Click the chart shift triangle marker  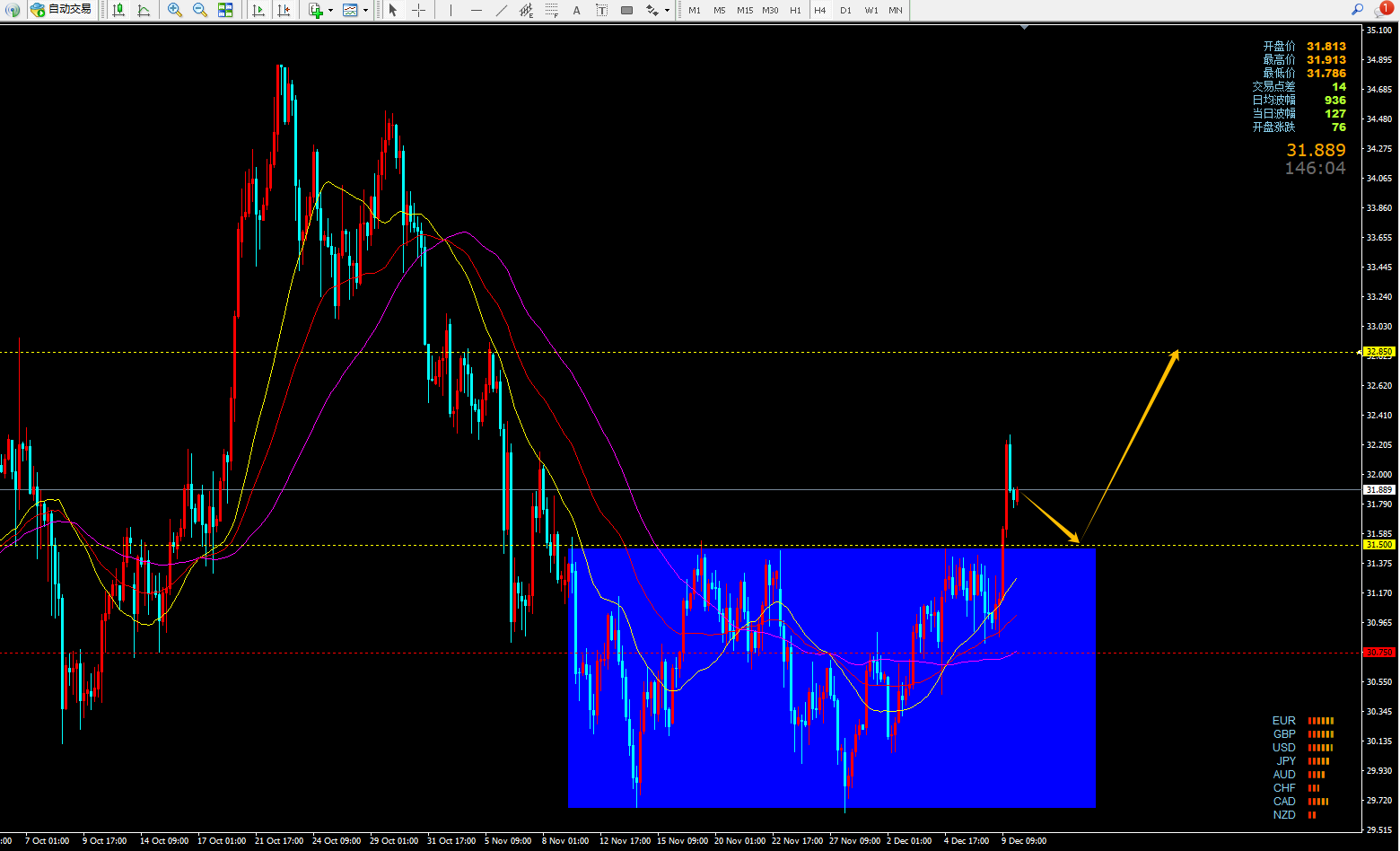1024,27
